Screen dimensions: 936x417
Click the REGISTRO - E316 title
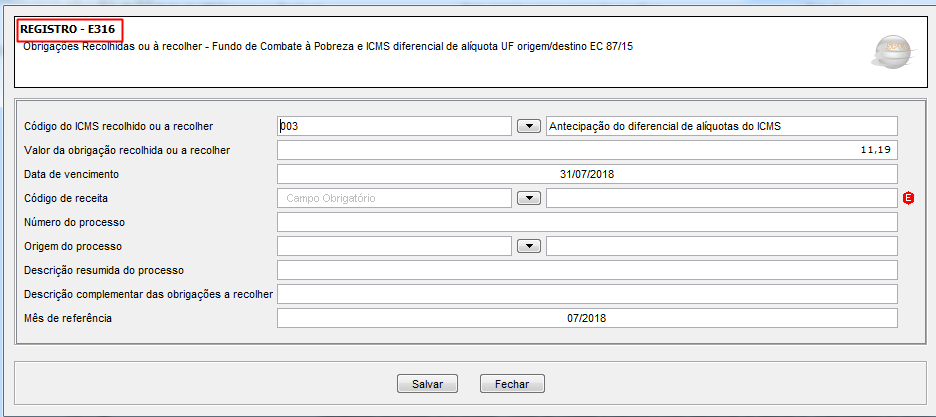click(69, 31)
